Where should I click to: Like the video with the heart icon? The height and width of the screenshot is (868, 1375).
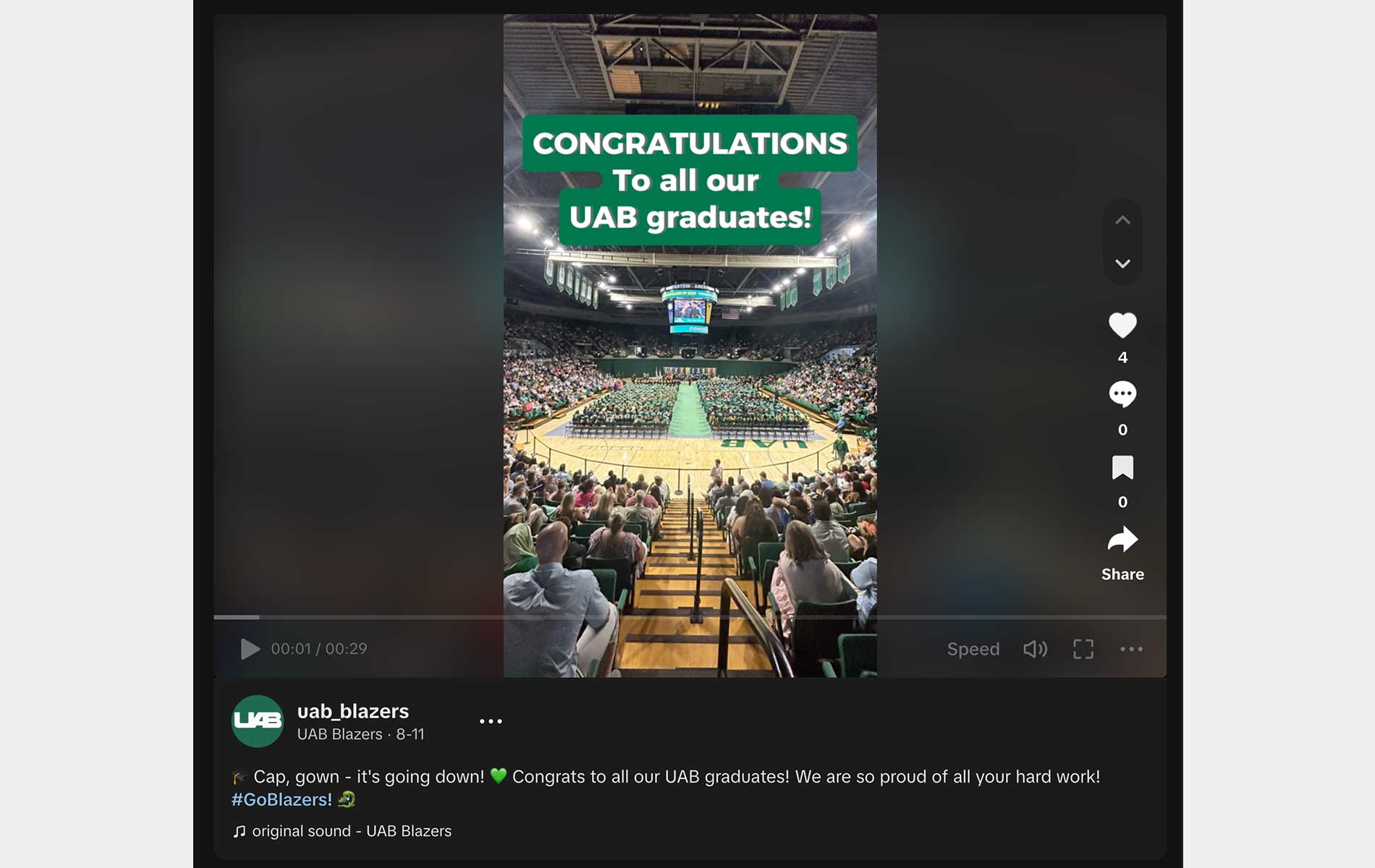click(x=1122, y=325)
